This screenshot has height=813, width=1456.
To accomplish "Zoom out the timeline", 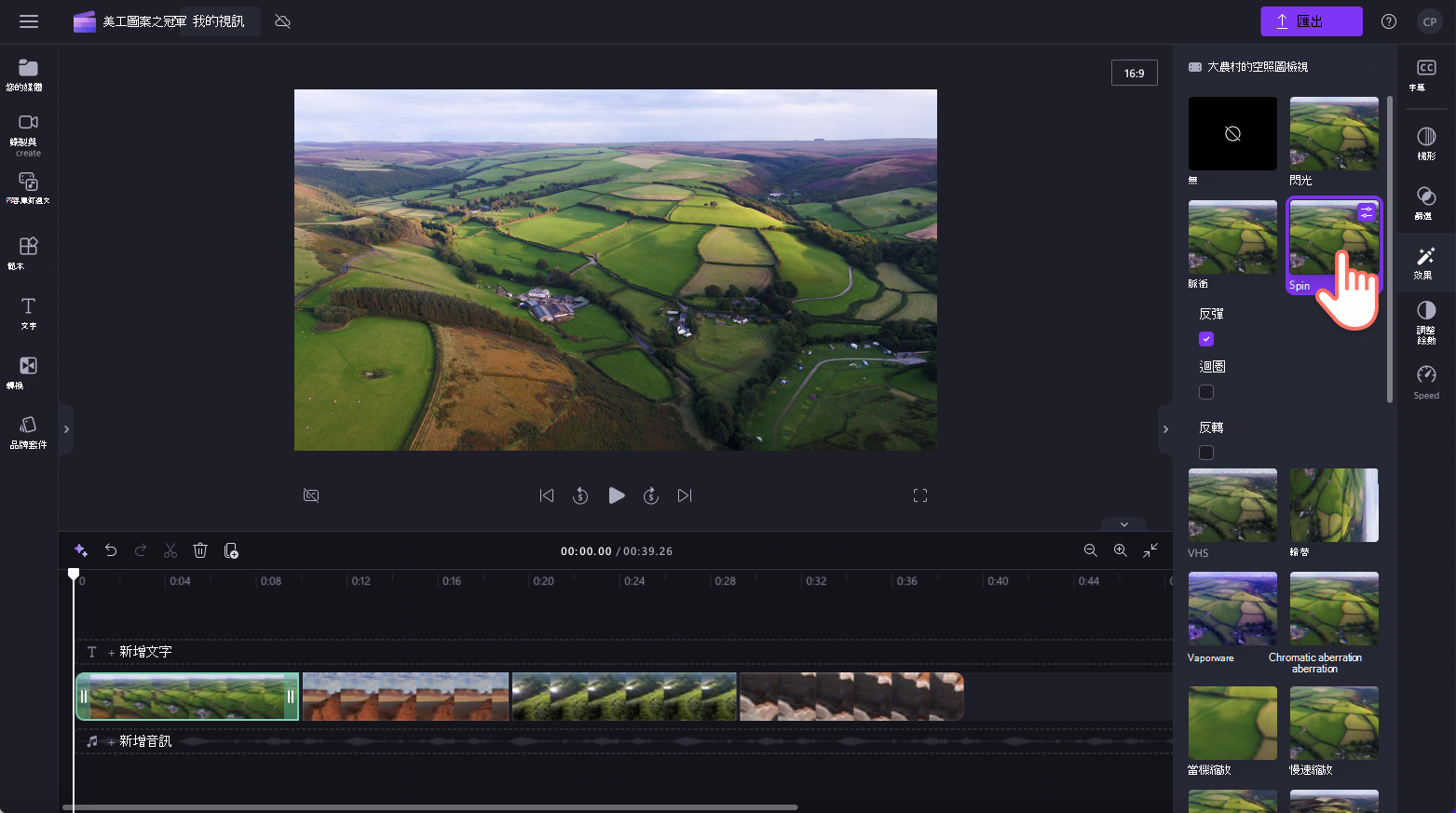I will coord(1090,550).
